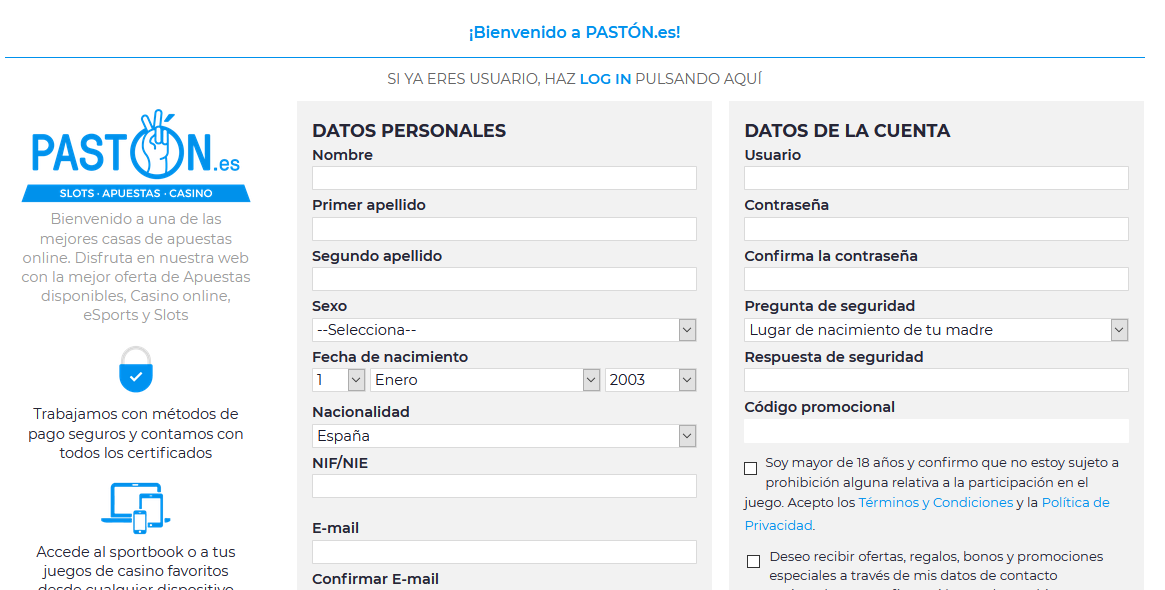
Task: Open the birth month dropdown showing Enero
Action: pos(485,380)
